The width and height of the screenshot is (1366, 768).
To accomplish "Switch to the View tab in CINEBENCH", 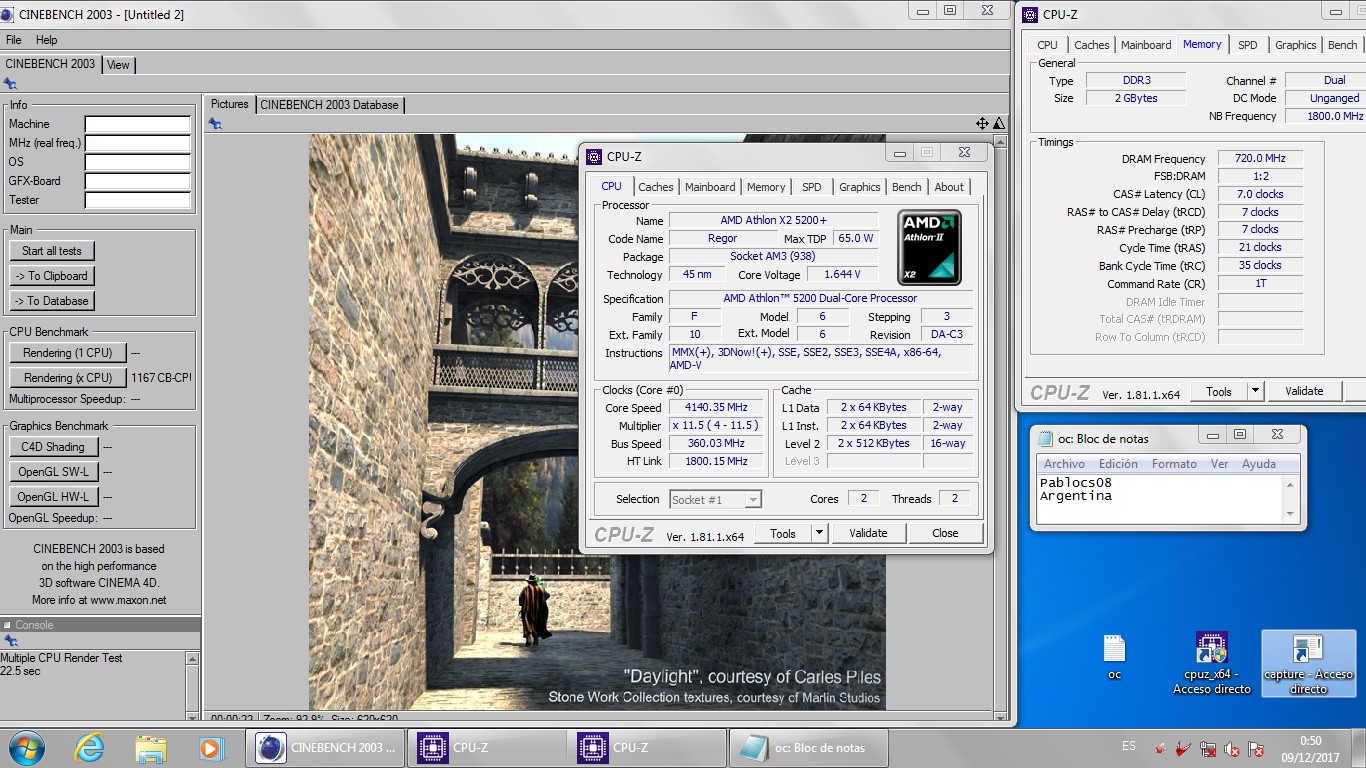I will (118, 65).
